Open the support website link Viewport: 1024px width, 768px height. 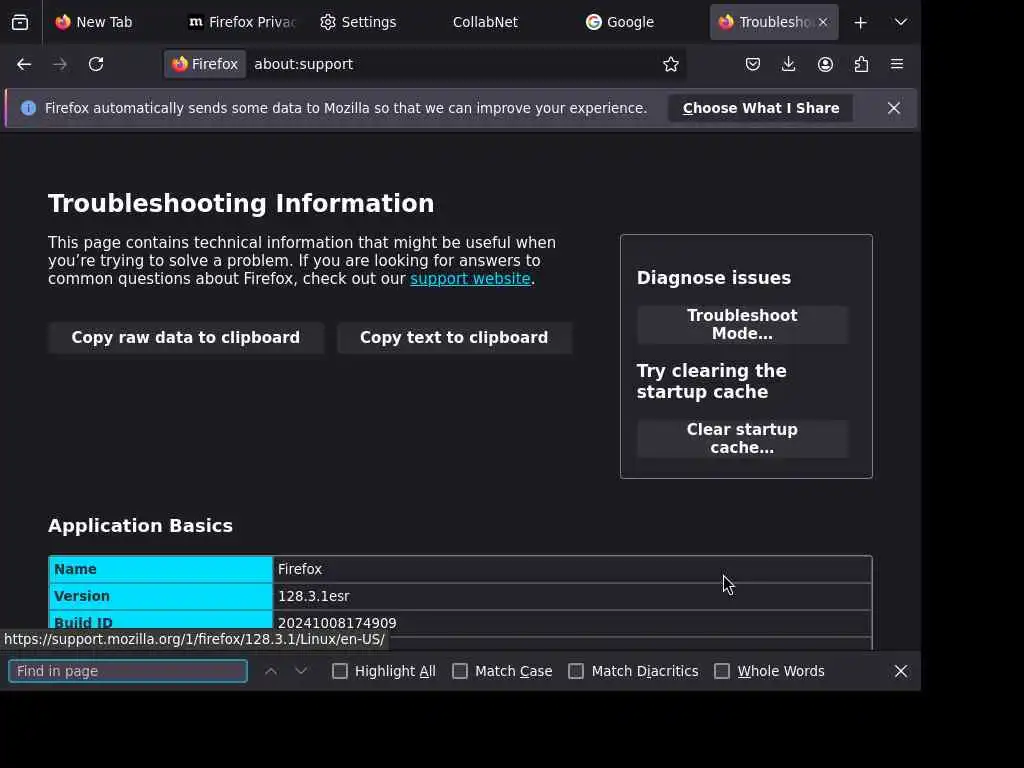click(x=470, y=279)
